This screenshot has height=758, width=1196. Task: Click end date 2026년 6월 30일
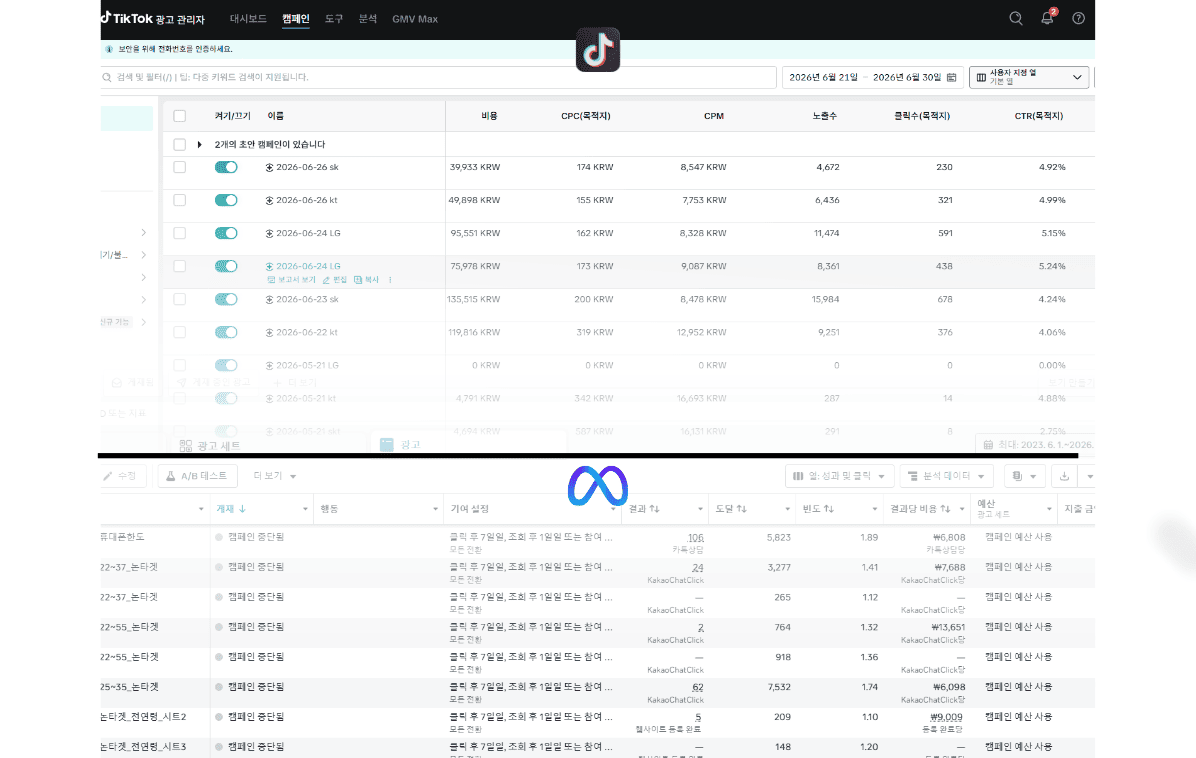point(907,77)
